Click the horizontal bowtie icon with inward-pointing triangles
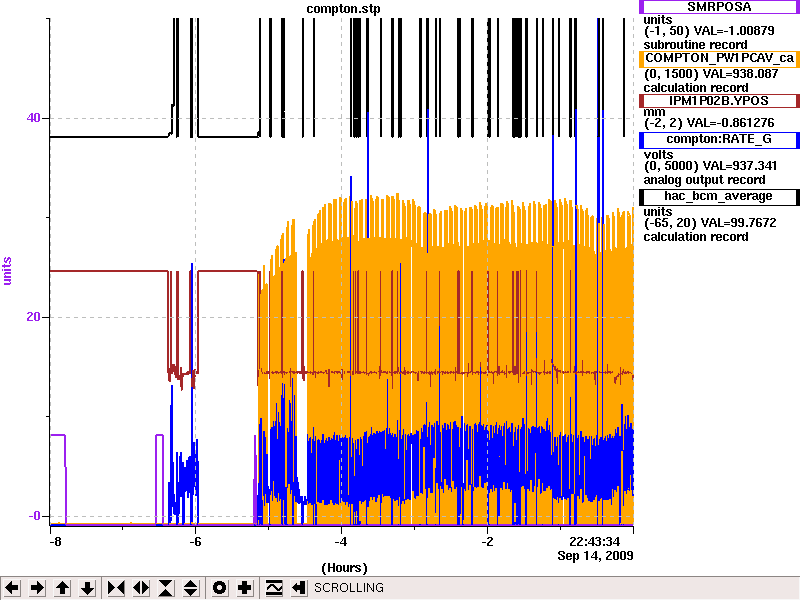Viewport: 800px width, 600px height. tap(116, 588)
